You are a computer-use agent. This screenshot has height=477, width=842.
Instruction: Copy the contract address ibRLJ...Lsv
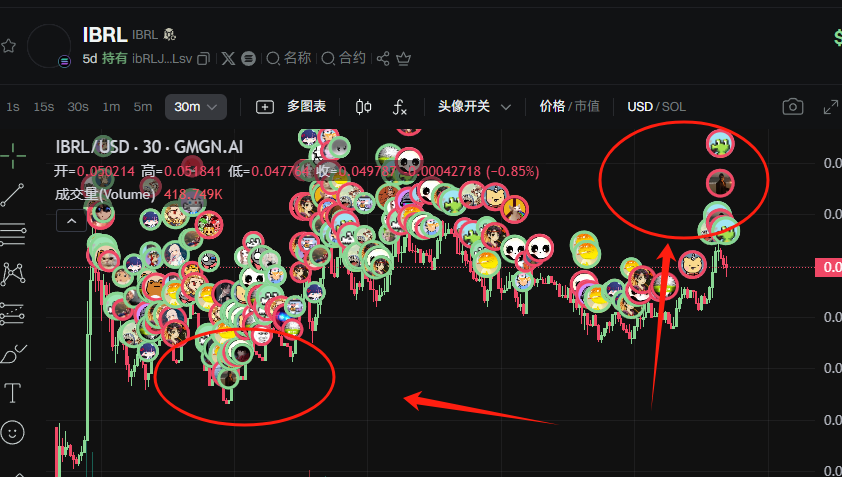204,59
